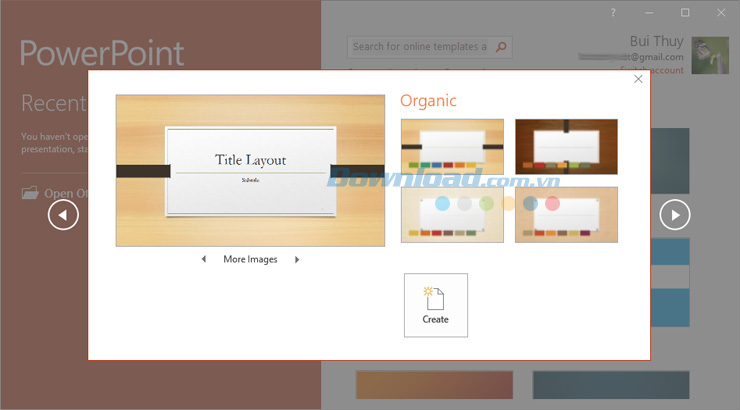Click the large Title Layout preview image

[x=250, y=170]
